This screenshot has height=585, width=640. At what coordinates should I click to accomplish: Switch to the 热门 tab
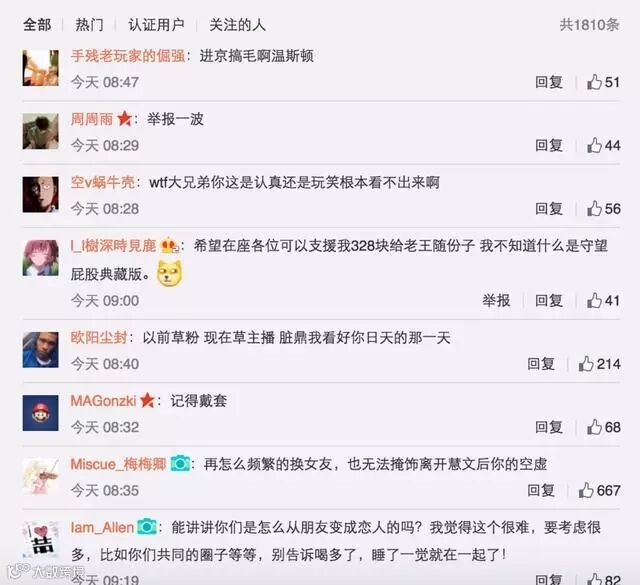click(89, 25)
